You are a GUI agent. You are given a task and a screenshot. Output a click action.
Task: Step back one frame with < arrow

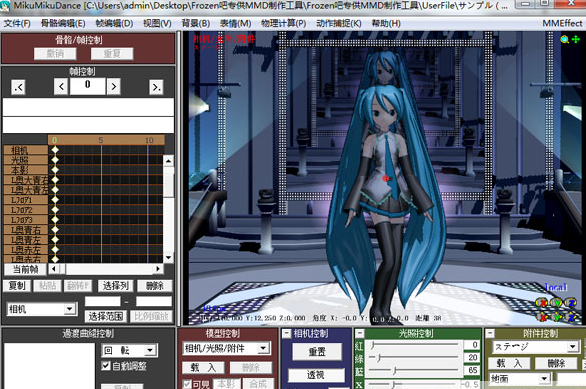(61, 87)
